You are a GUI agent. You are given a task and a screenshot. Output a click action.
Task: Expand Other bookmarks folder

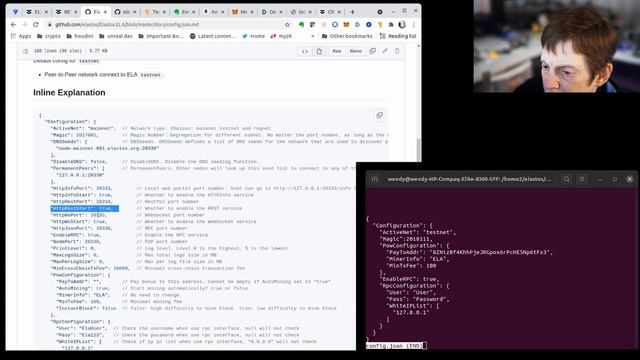[x=347, y=36]
